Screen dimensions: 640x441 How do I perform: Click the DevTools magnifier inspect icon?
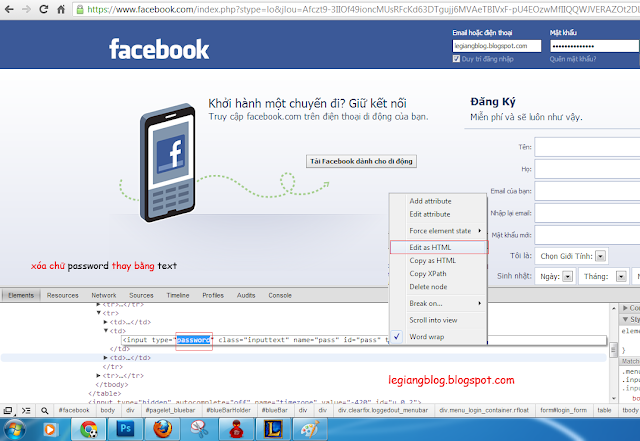coord(44,410)
